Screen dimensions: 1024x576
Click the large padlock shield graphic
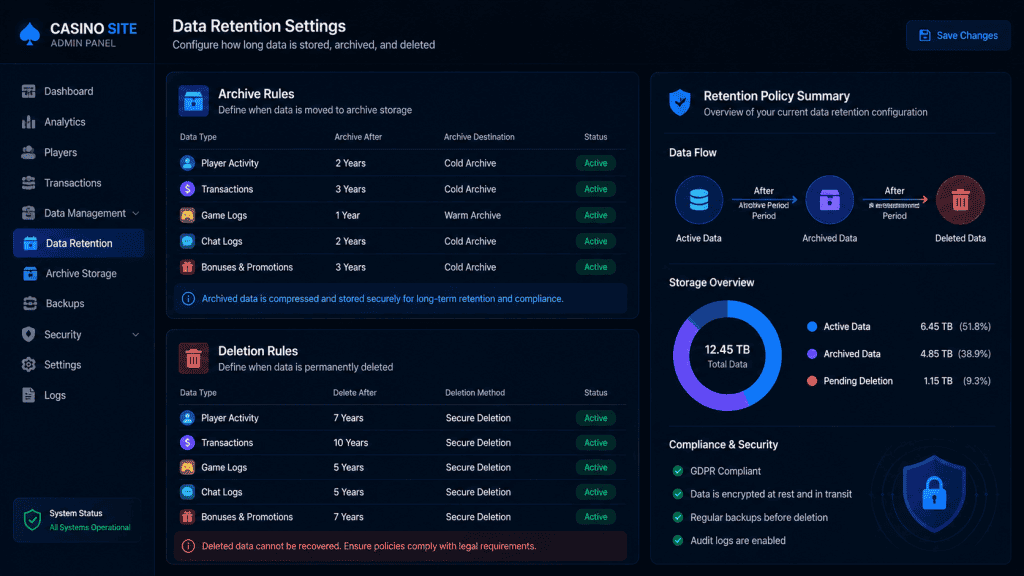[934, 494]
